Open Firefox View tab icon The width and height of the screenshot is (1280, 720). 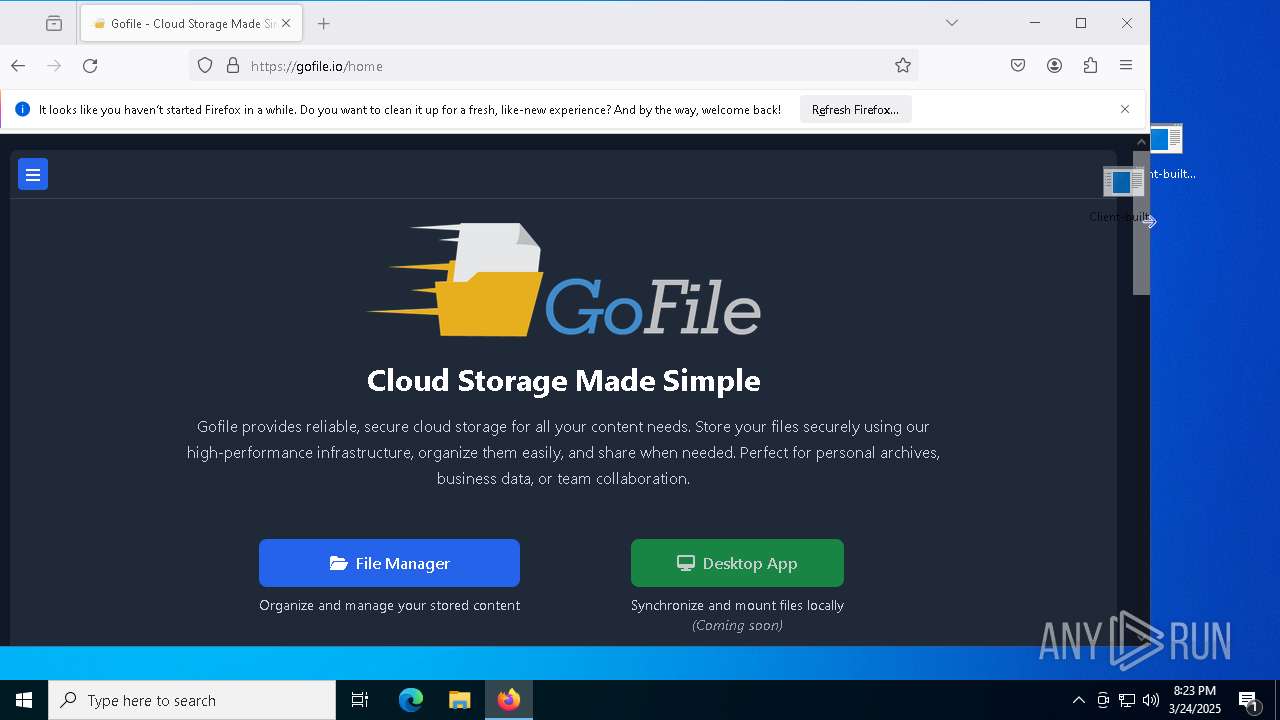pyautogui.click(x=54, y=23)
